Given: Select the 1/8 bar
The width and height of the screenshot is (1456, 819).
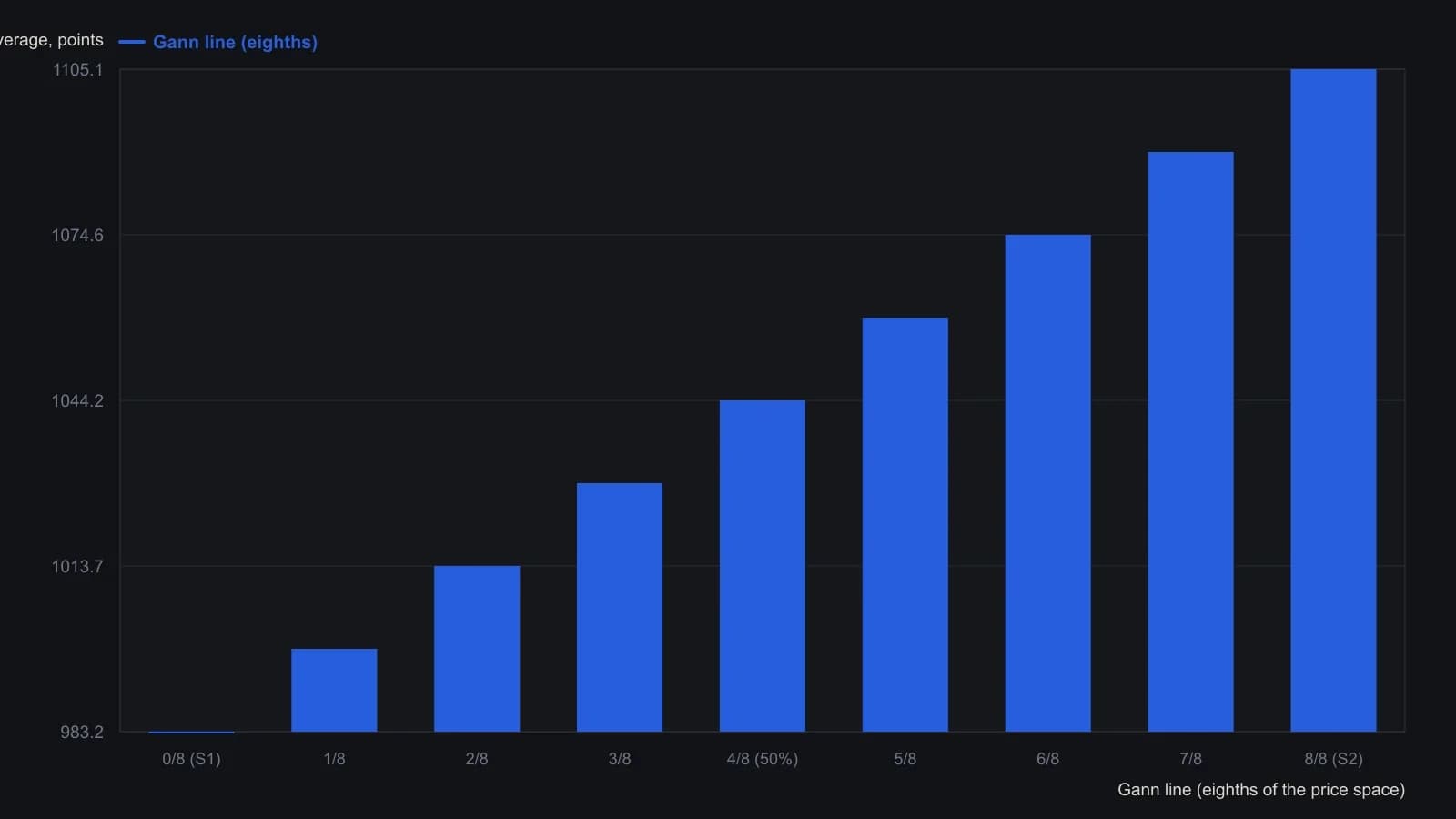Looking at the screenshot, I should [334, 690].
